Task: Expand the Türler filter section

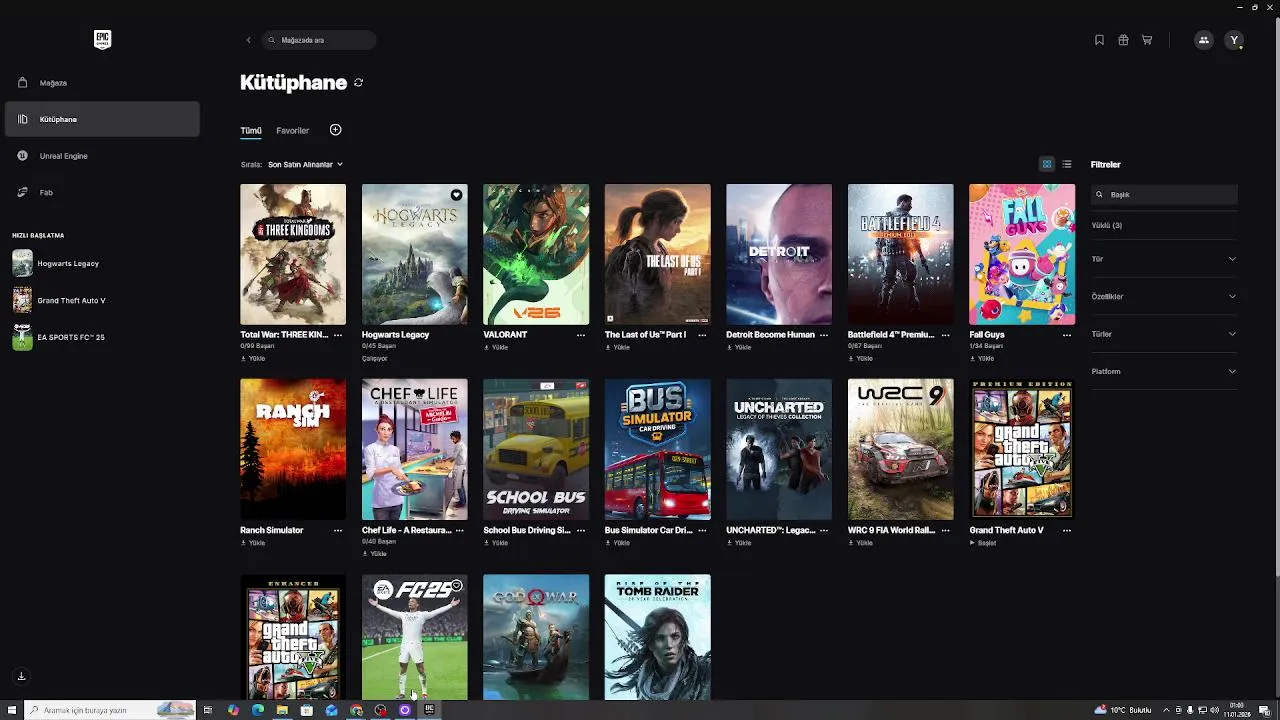Action: [x=1164, y=334]
